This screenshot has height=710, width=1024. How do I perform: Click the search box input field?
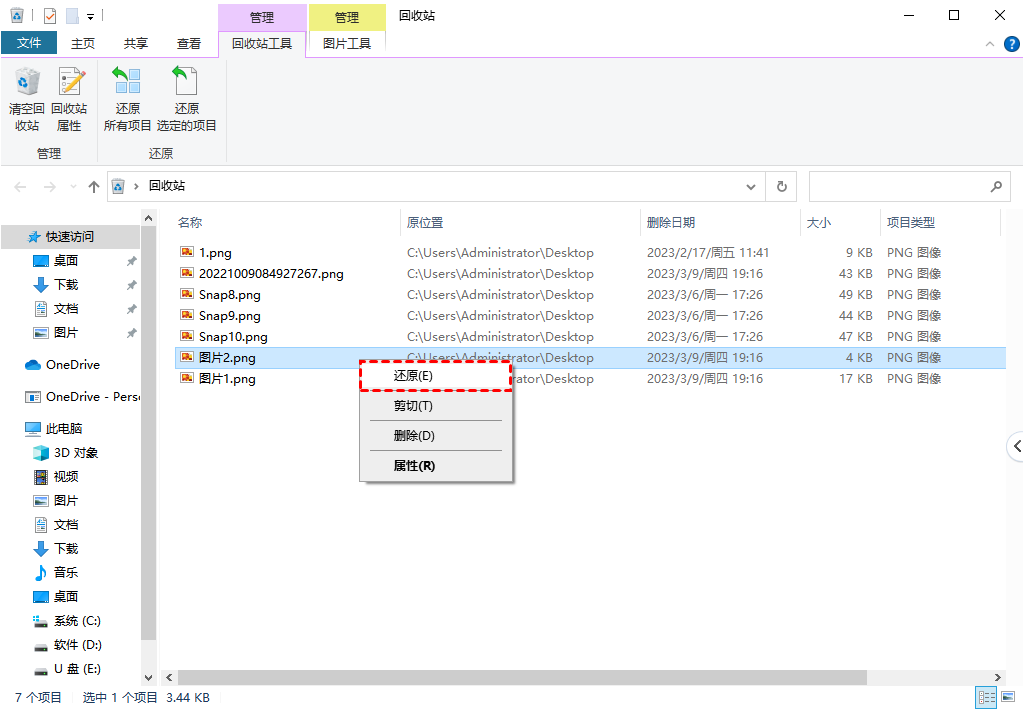click(x=896, y=186)
